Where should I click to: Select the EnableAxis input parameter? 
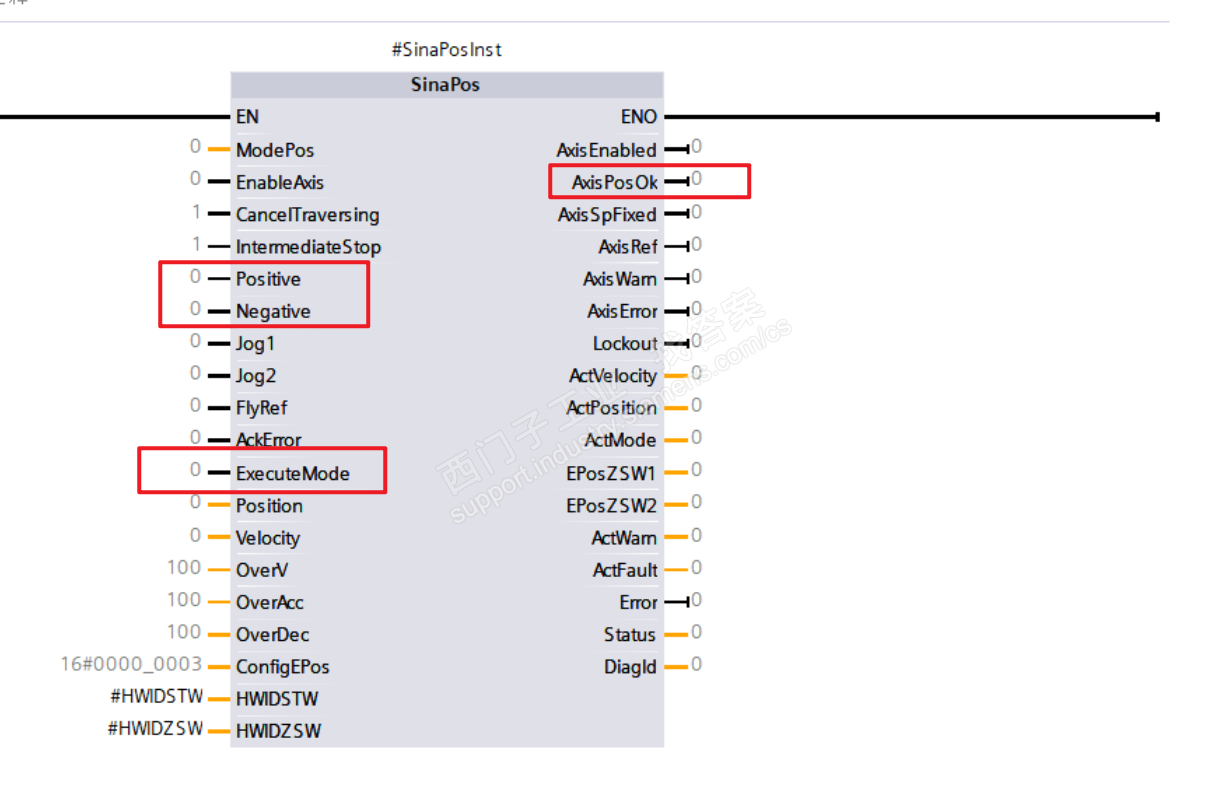click(280, 183)
